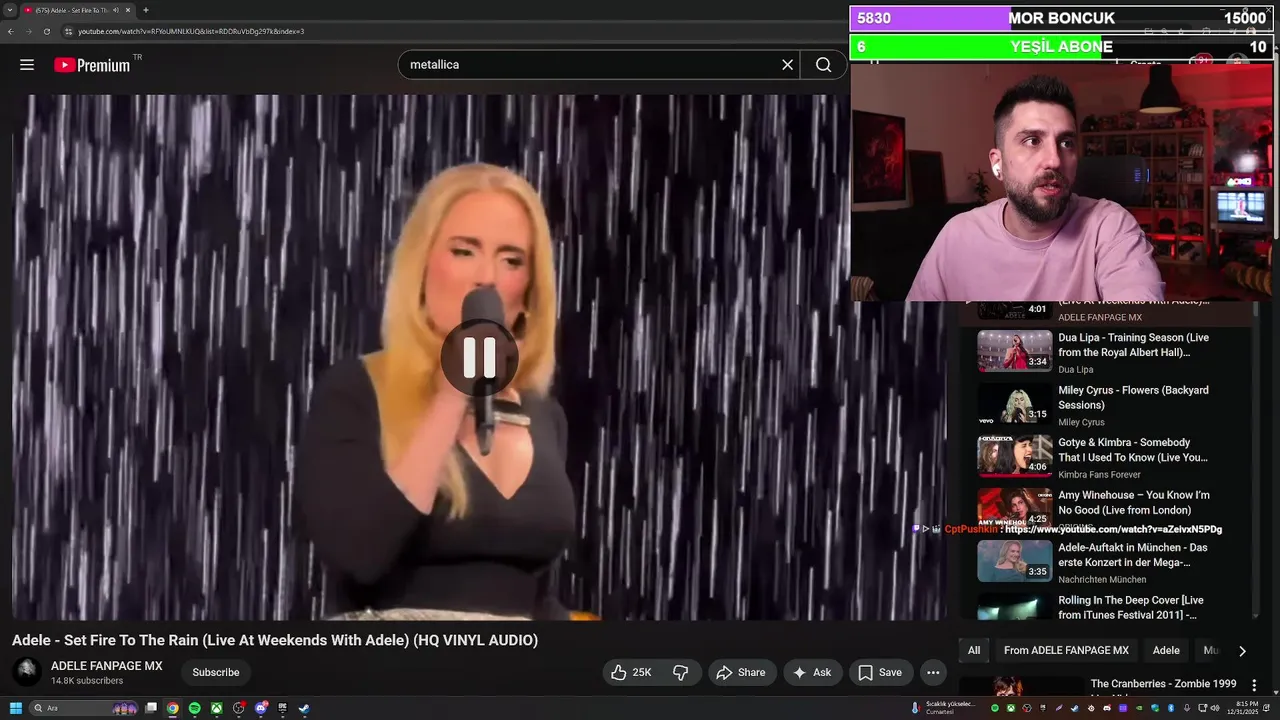1280x720 pixels.
Task: Open Task View on the taskbar
Action: [150, 708]
